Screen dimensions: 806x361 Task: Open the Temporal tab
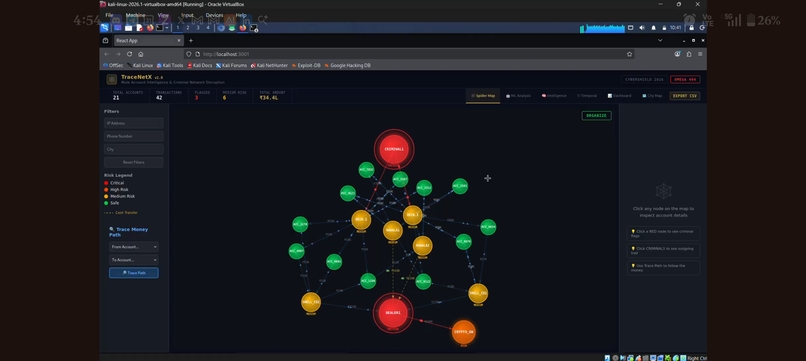[587, 96]
